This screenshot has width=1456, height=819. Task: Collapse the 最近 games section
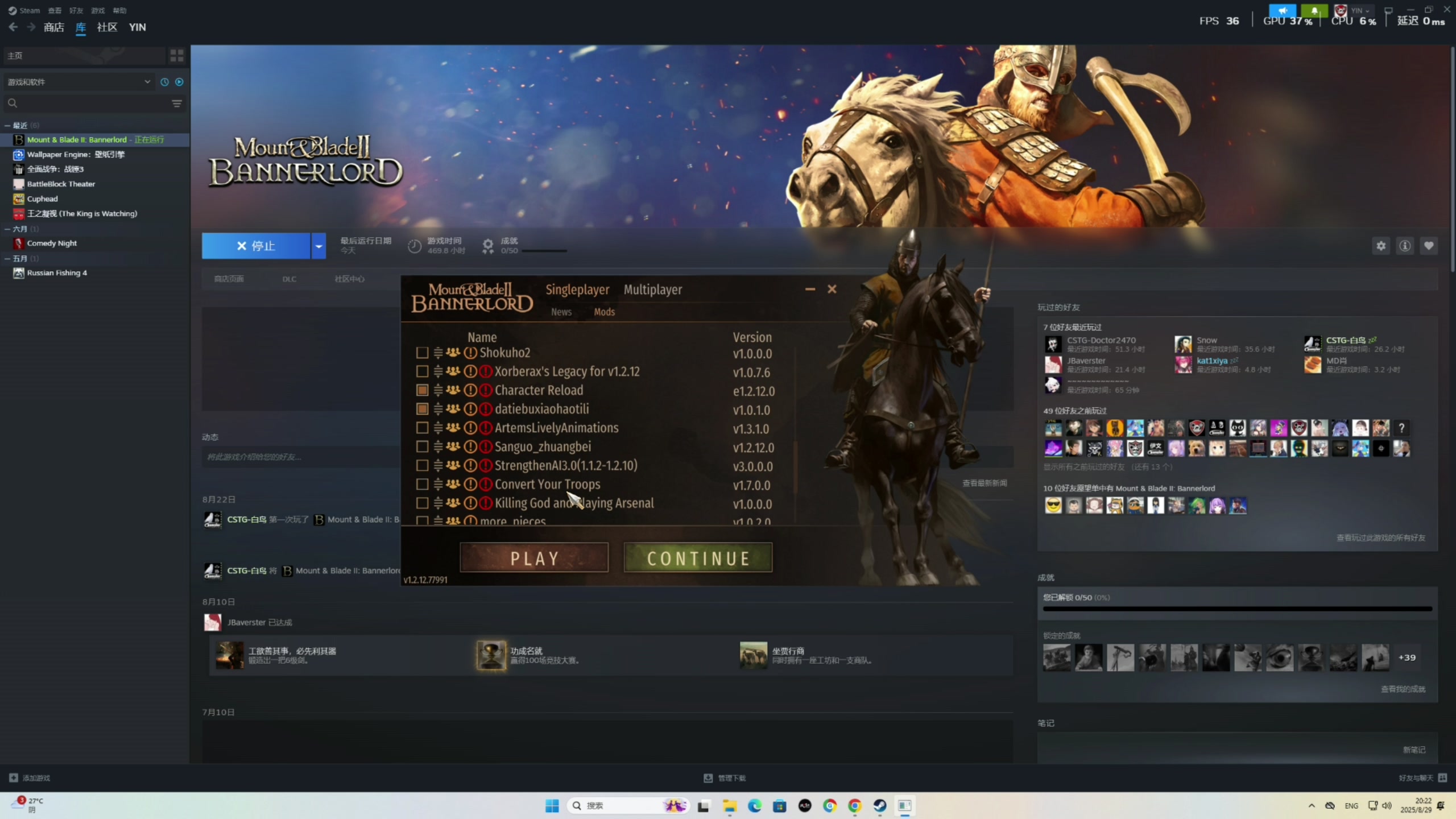click(x=7, y=125)
